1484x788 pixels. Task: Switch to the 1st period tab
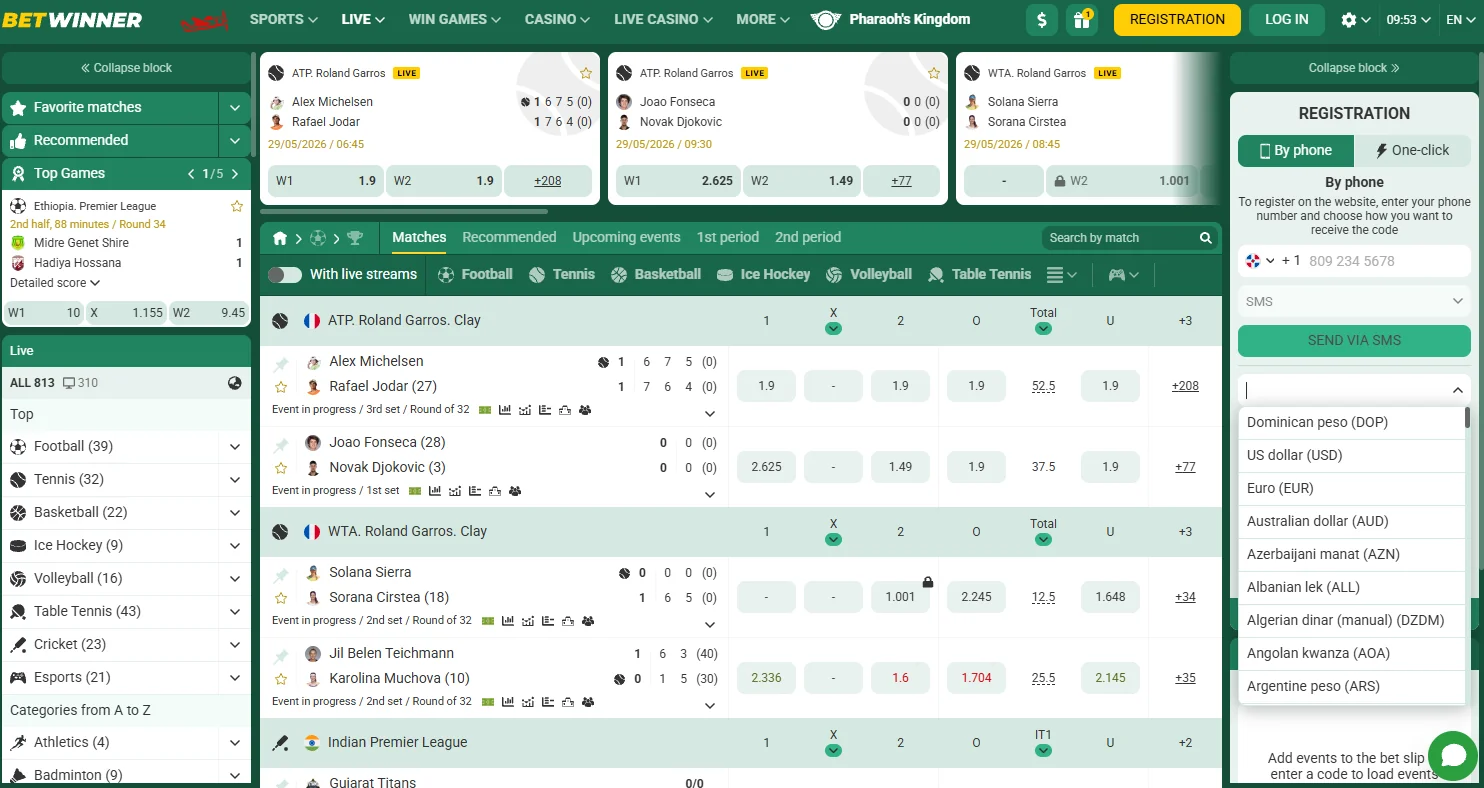[728, 237]
